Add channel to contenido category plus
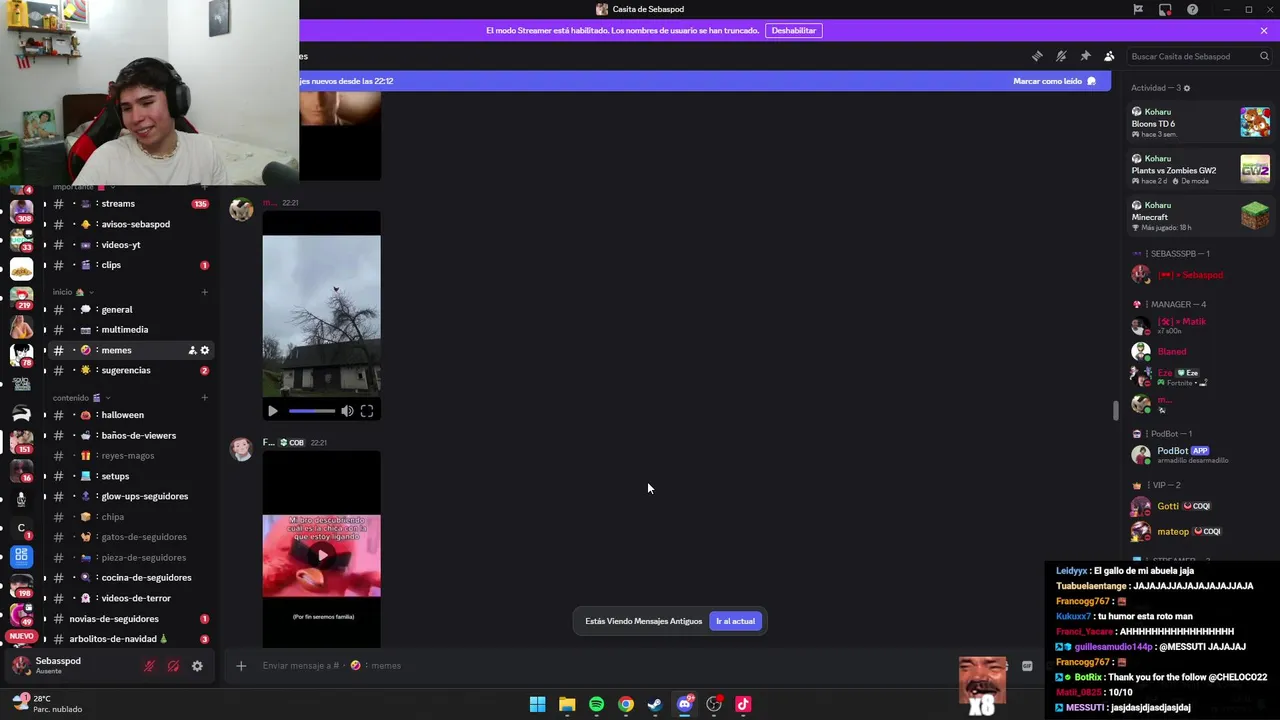Image resolution: width=1280 pixels, height=720 pixels. (x=205, y=398)
